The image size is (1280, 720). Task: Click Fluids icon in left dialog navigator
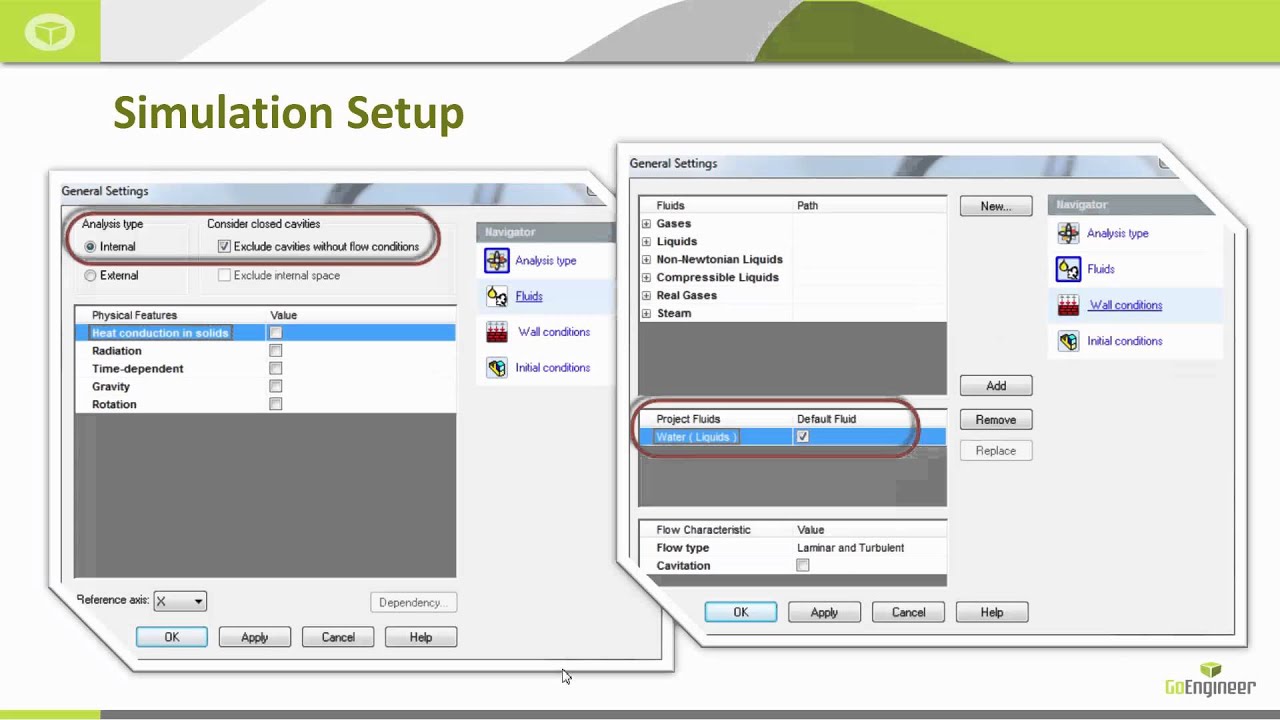coord(497,296)
